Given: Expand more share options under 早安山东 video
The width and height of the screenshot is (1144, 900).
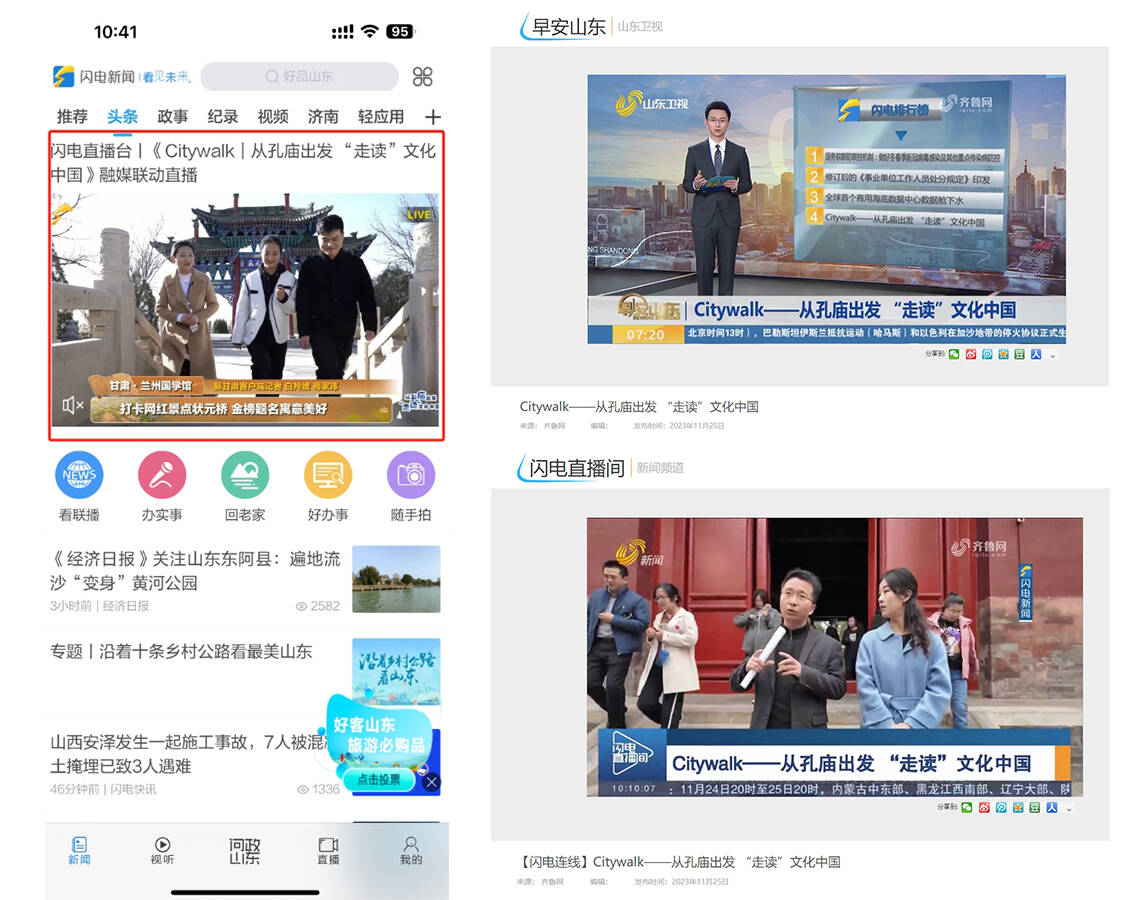Looking at the screenshot, I should coord(1053,356).
